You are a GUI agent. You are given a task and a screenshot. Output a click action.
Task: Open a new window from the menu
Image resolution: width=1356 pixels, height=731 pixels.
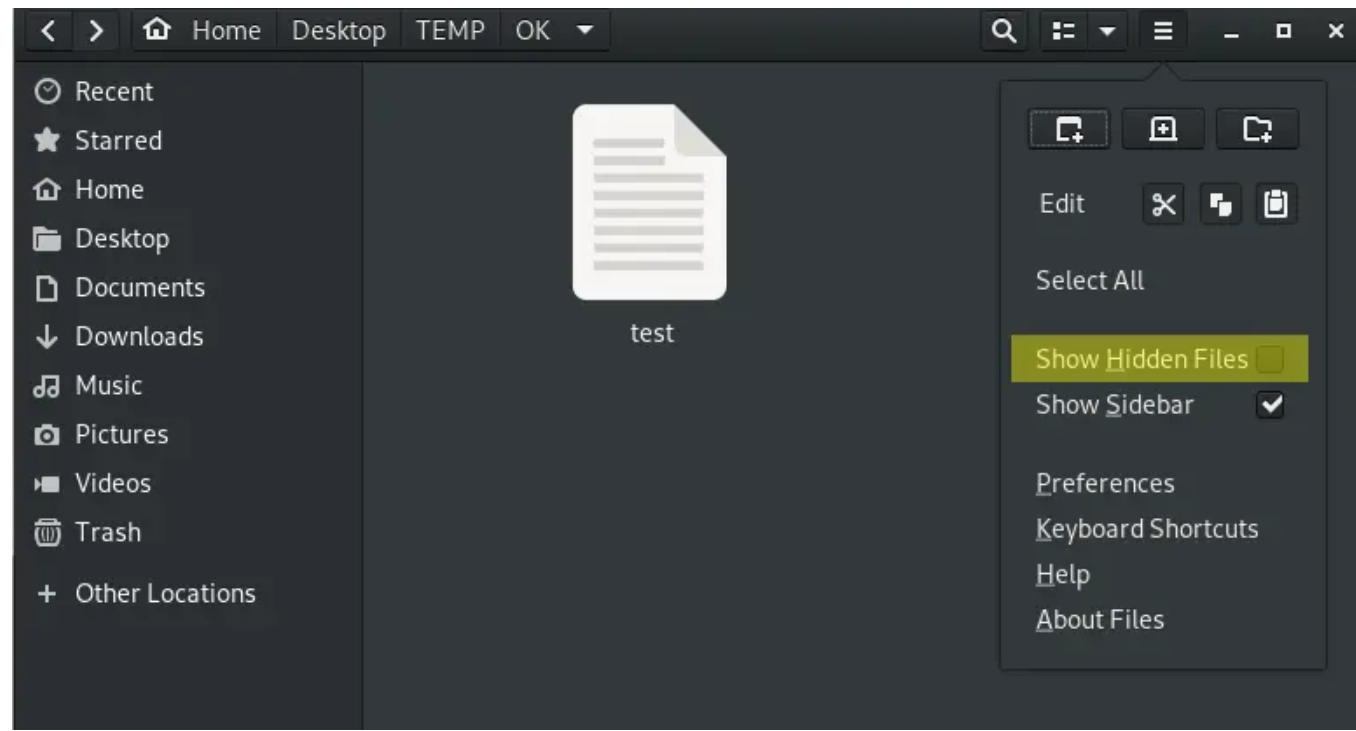pos(1069,129)
